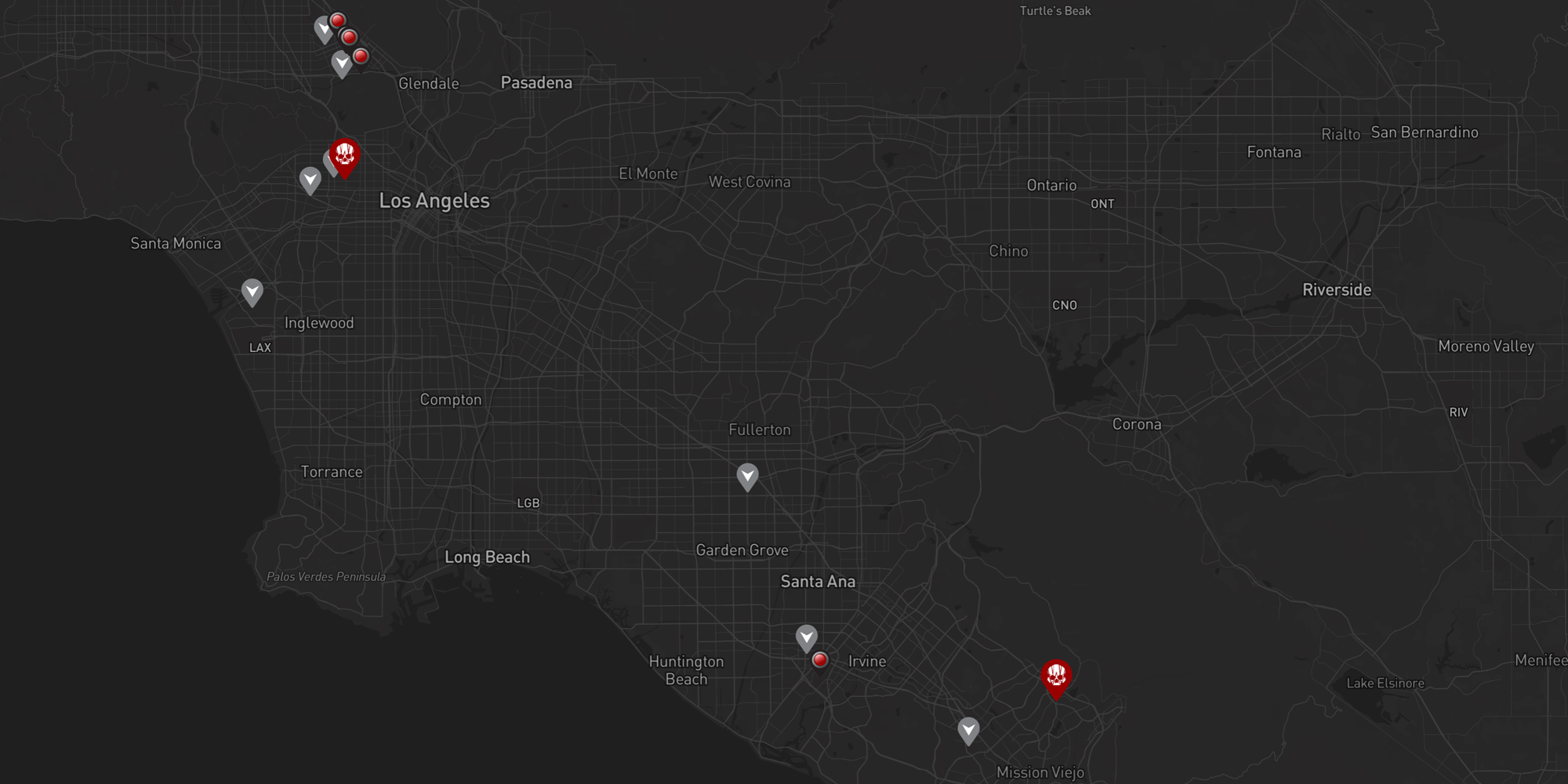Click the Lake Elsinore label
This screenshot has width=1568, height=784.
point(1385,684)
